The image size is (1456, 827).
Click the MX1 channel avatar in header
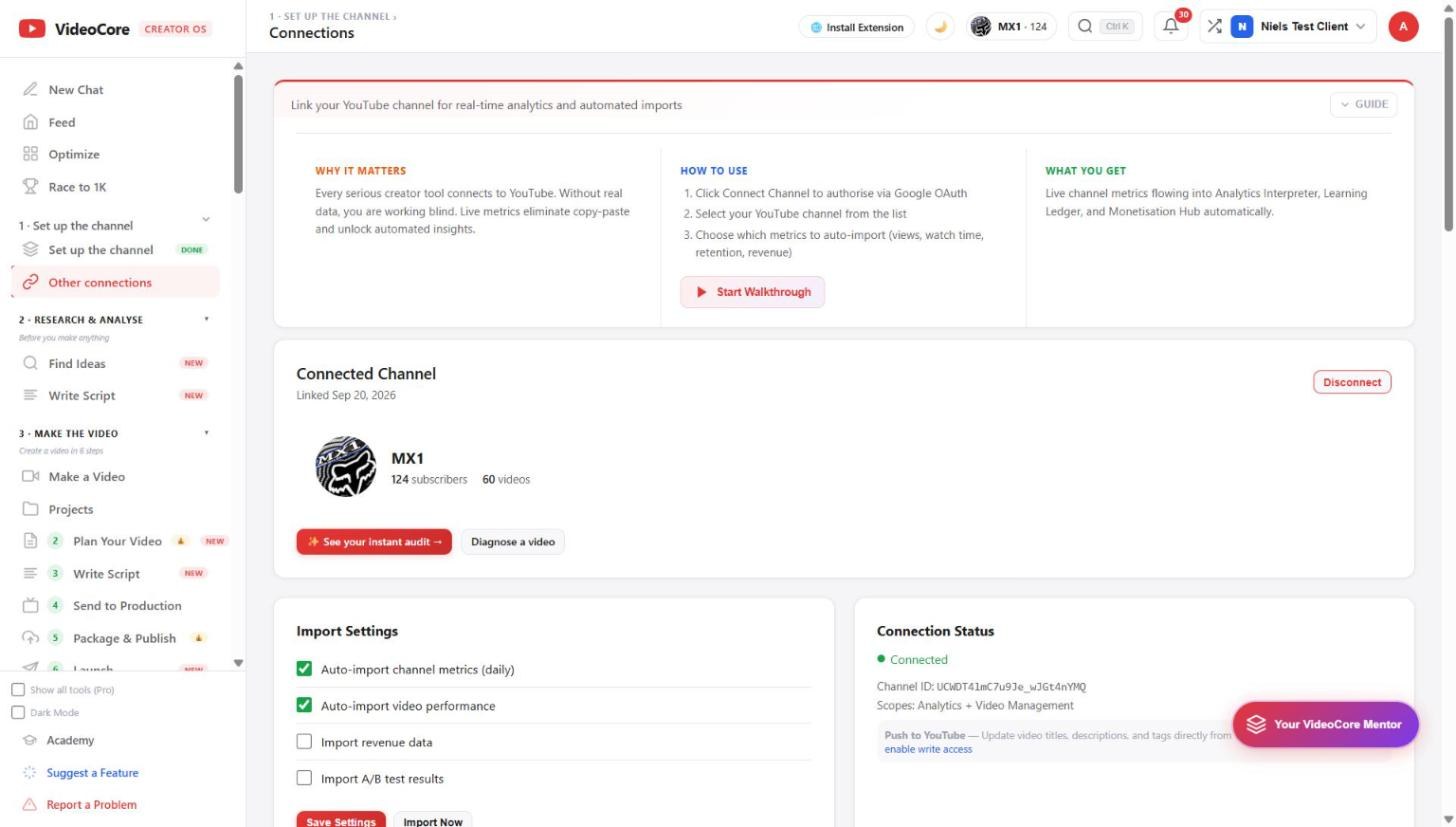pyautogui.click(x=981, y=27)
